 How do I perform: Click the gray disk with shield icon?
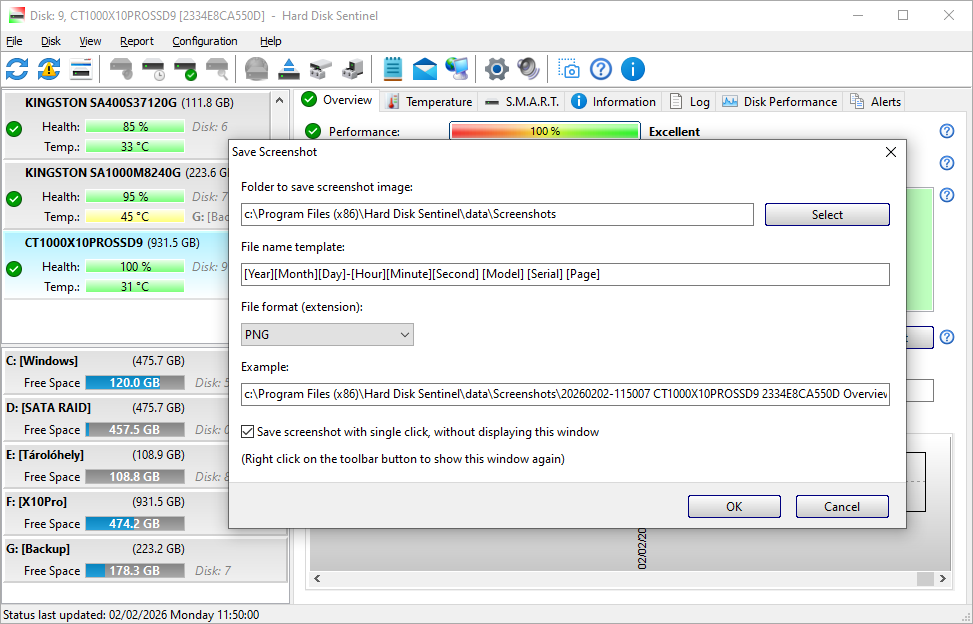point(121,69)
